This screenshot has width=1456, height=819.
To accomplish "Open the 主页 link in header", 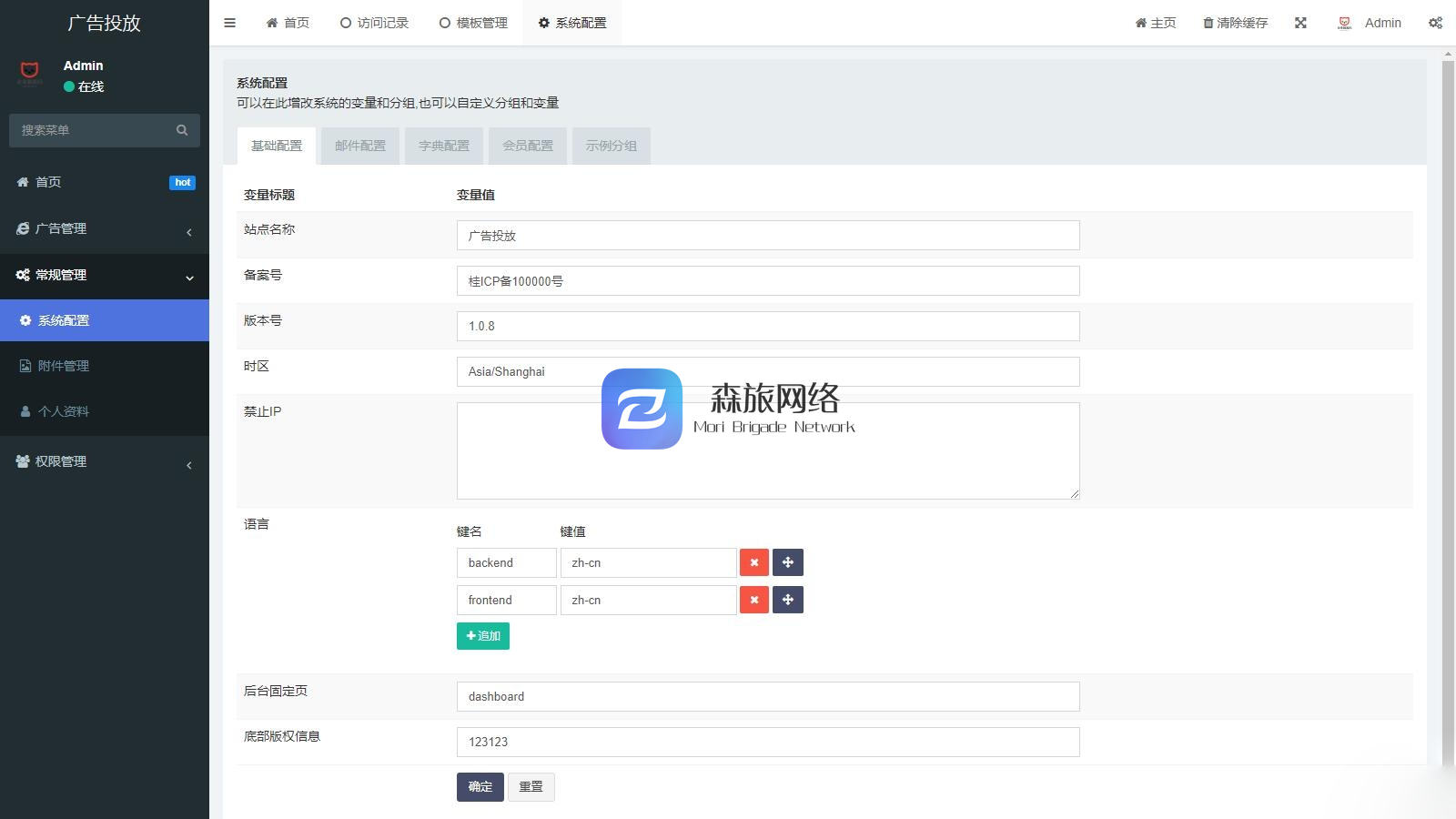I will tap(1156, 23).
